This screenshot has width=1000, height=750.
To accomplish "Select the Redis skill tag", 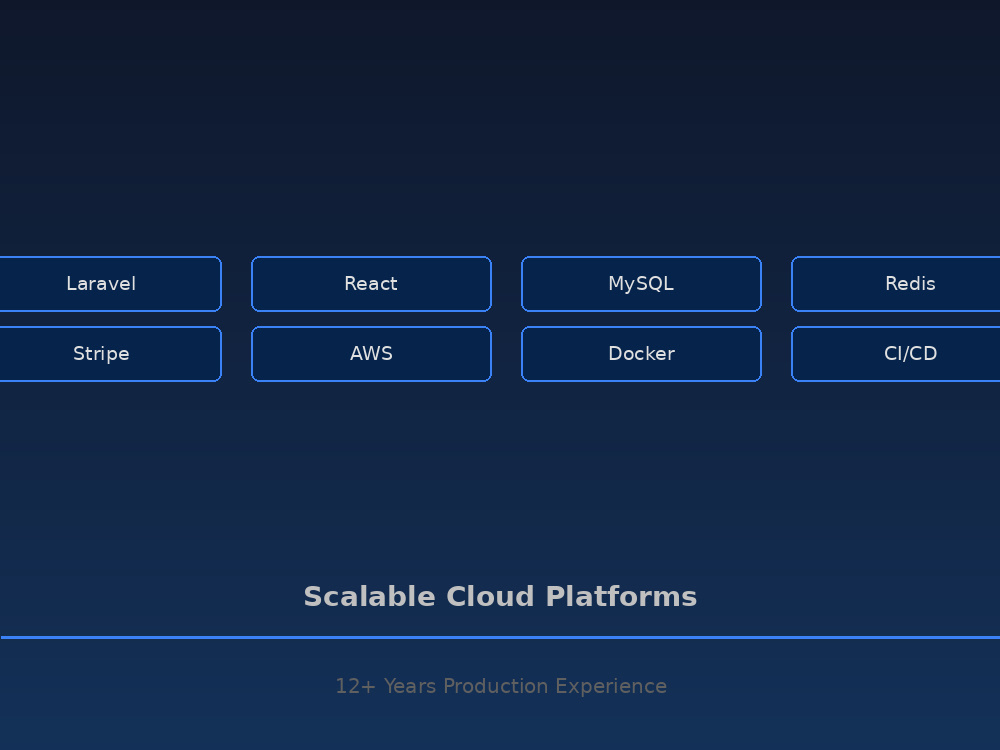I will point(895,284).
